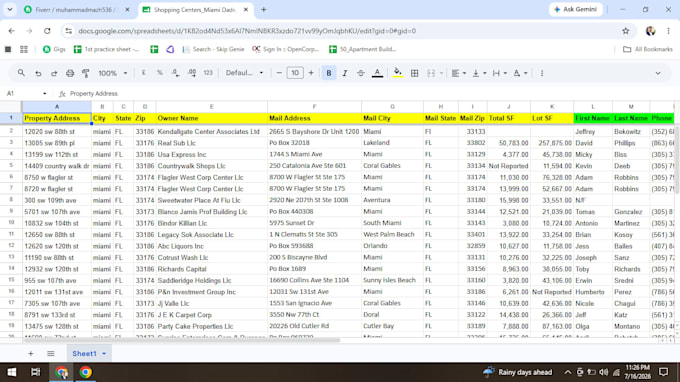Bookmark this page with the star
This screenshot has width=680, height=382.
625,31
